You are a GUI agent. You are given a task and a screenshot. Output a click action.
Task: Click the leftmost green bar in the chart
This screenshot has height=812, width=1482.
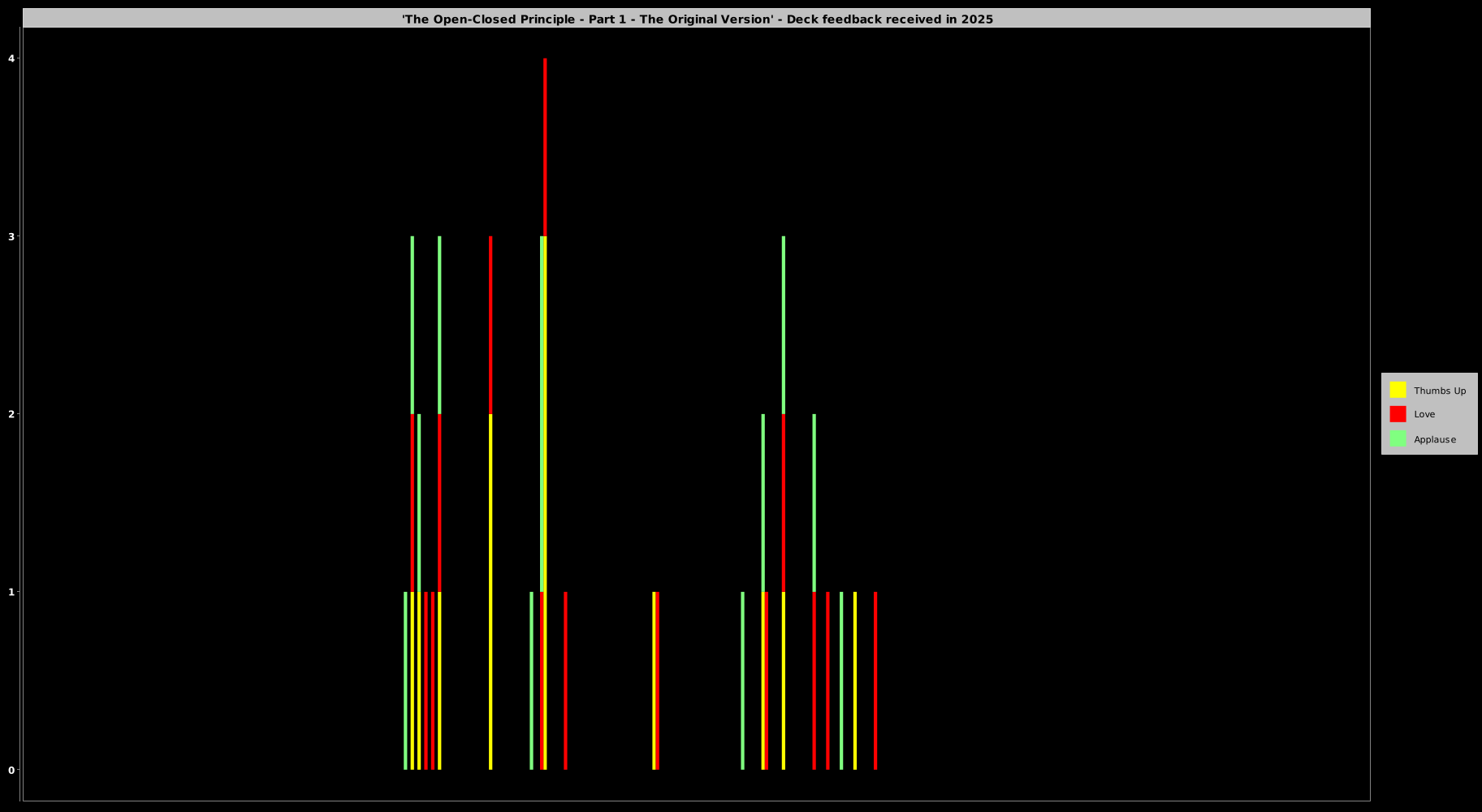(405, 680)
